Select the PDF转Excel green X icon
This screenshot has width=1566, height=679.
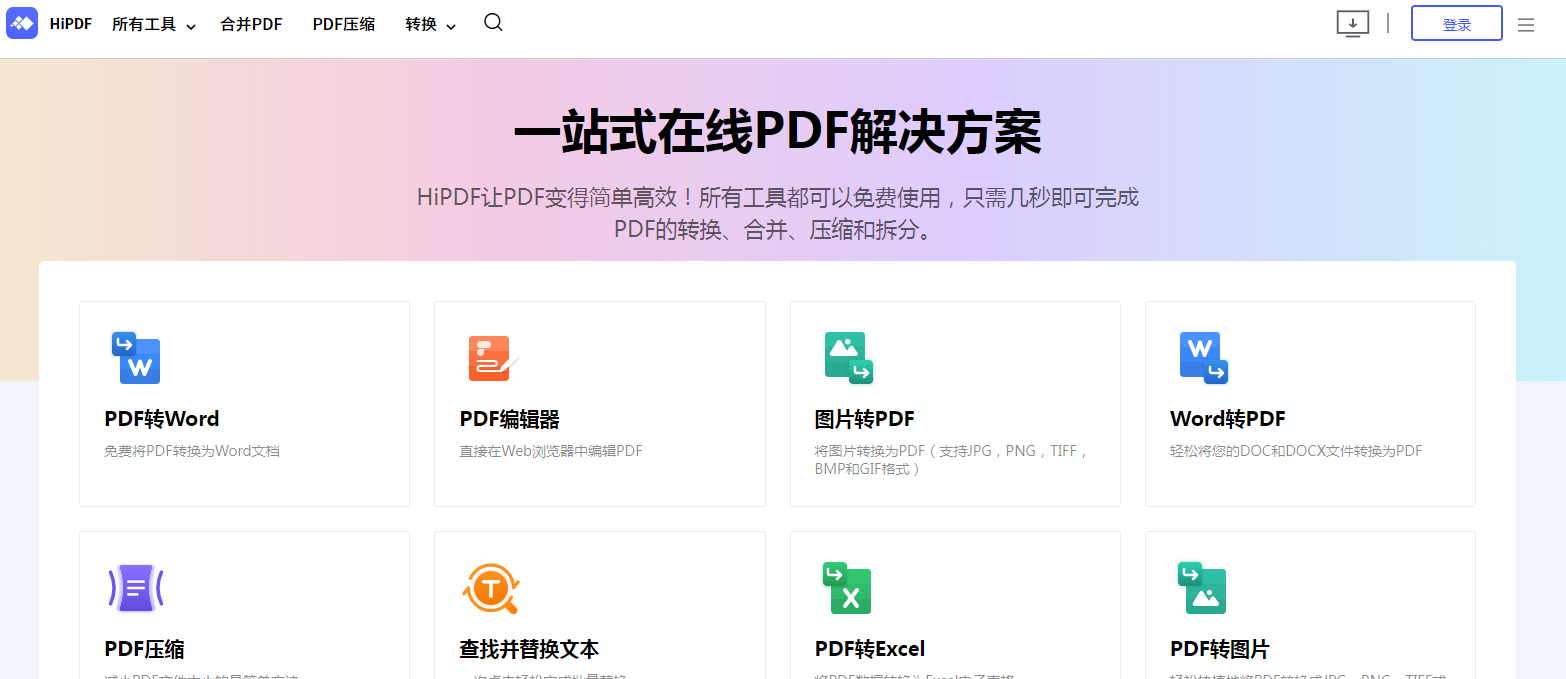(848, 588)
